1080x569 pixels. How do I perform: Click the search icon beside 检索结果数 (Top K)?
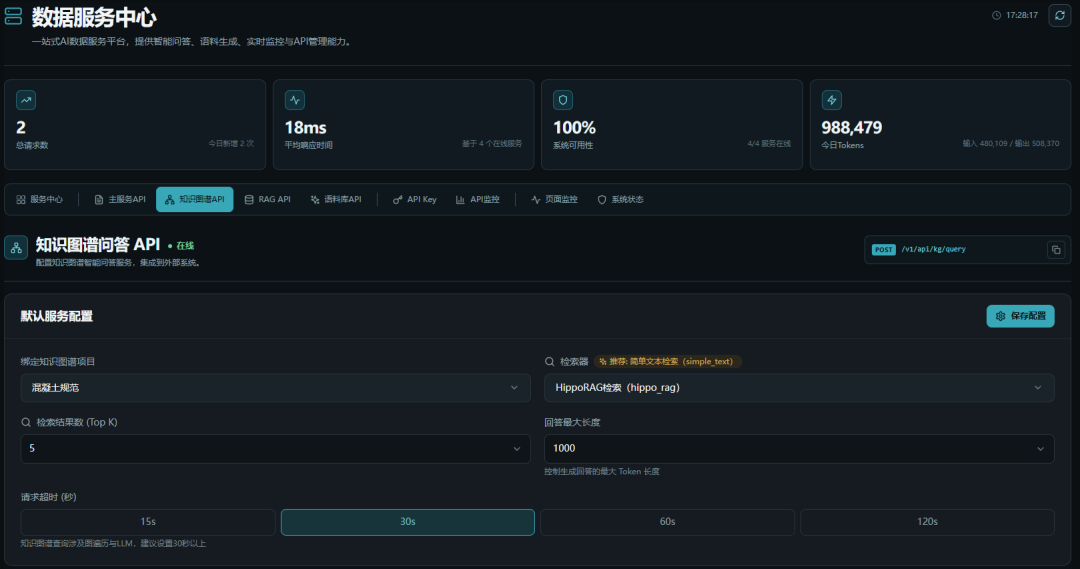click(x=25, y=422)
